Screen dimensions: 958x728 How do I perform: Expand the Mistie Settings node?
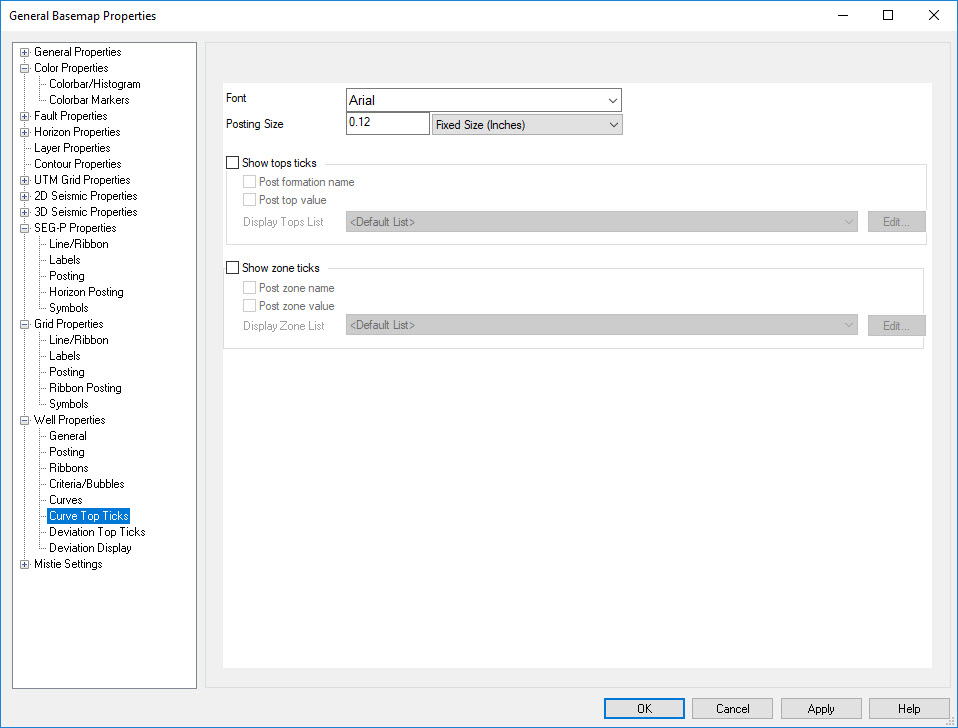click(25, 564)
